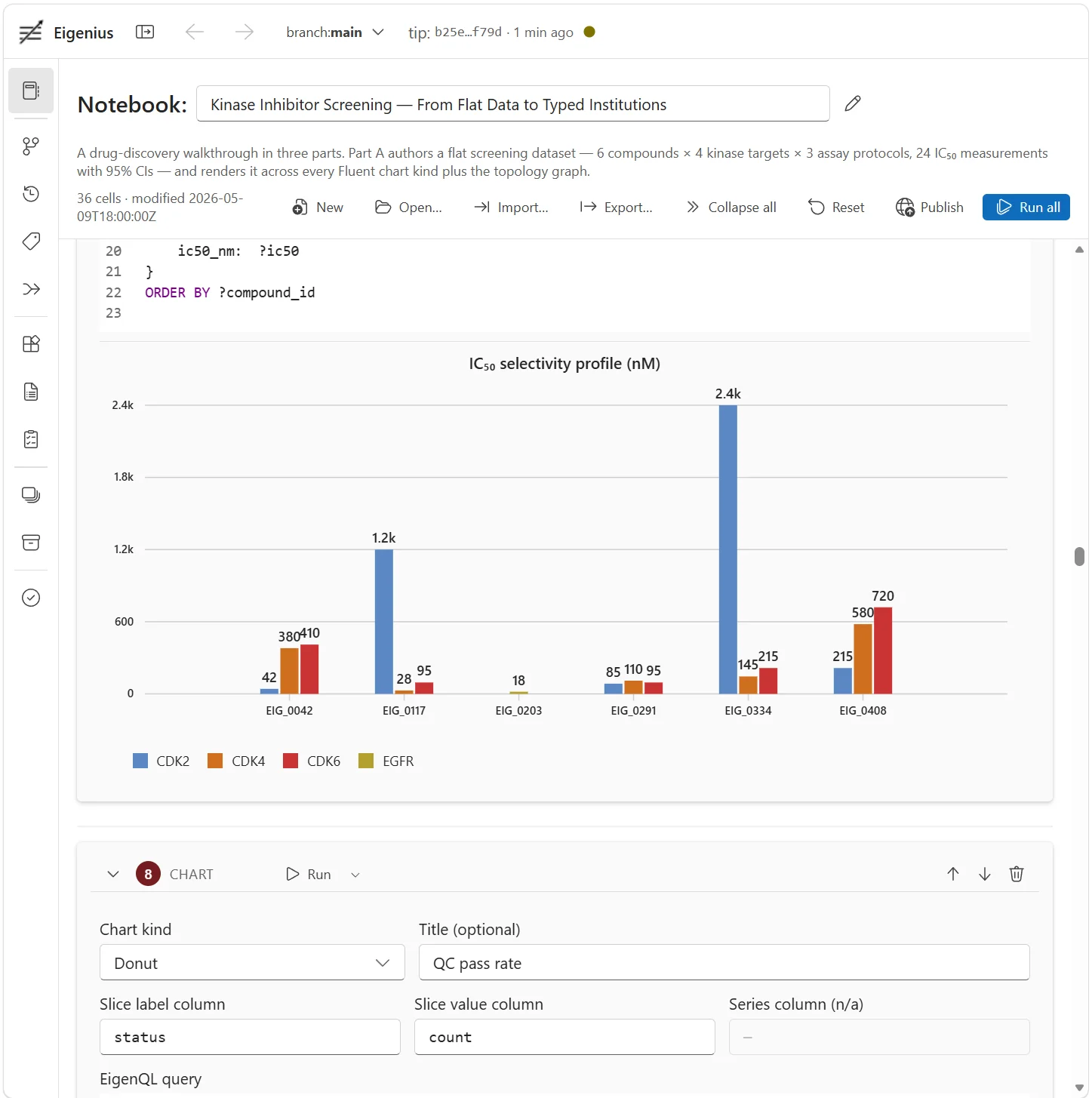Image resolution: width=1092 pixels, height=1098 pixels.
Task: Click Open... in the toolbar
Action: pyautogui.click(x=409, y=208)
